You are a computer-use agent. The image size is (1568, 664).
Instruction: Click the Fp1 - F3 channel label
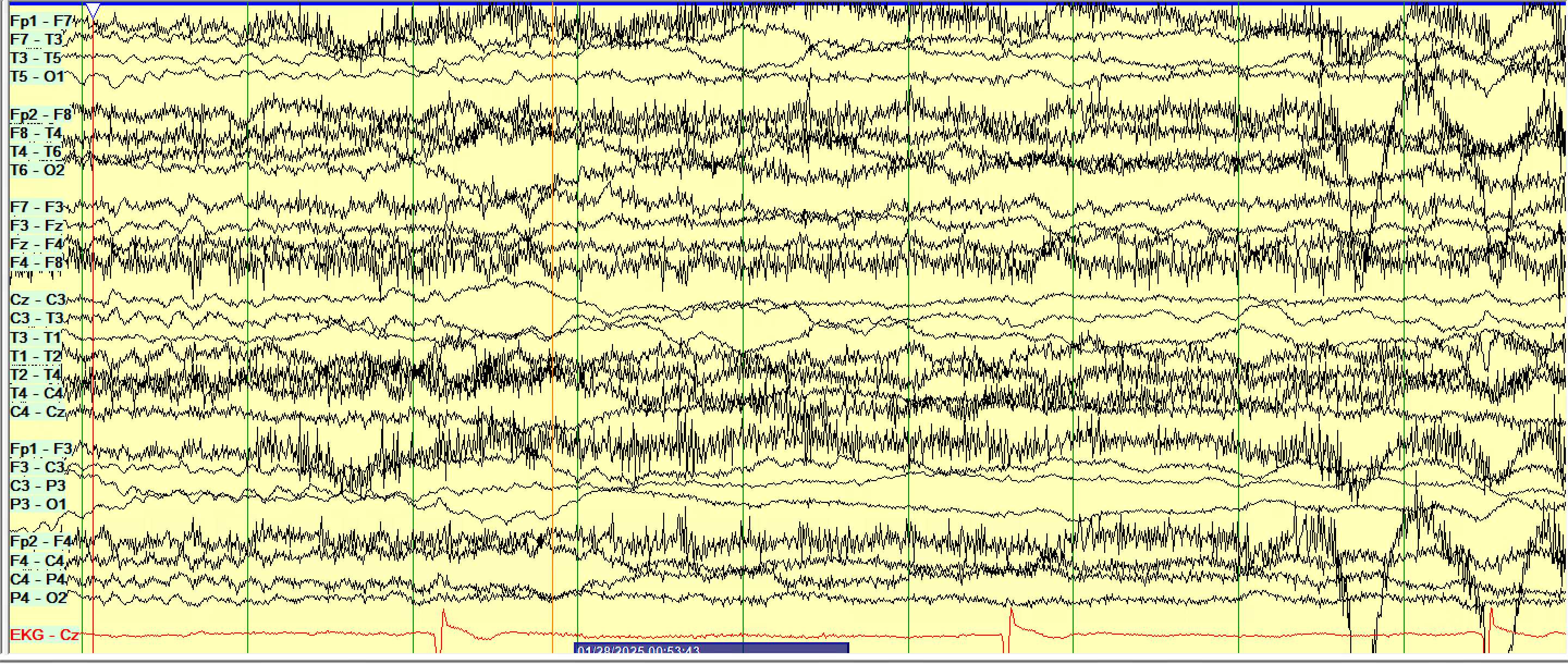[x=41, y=449]
